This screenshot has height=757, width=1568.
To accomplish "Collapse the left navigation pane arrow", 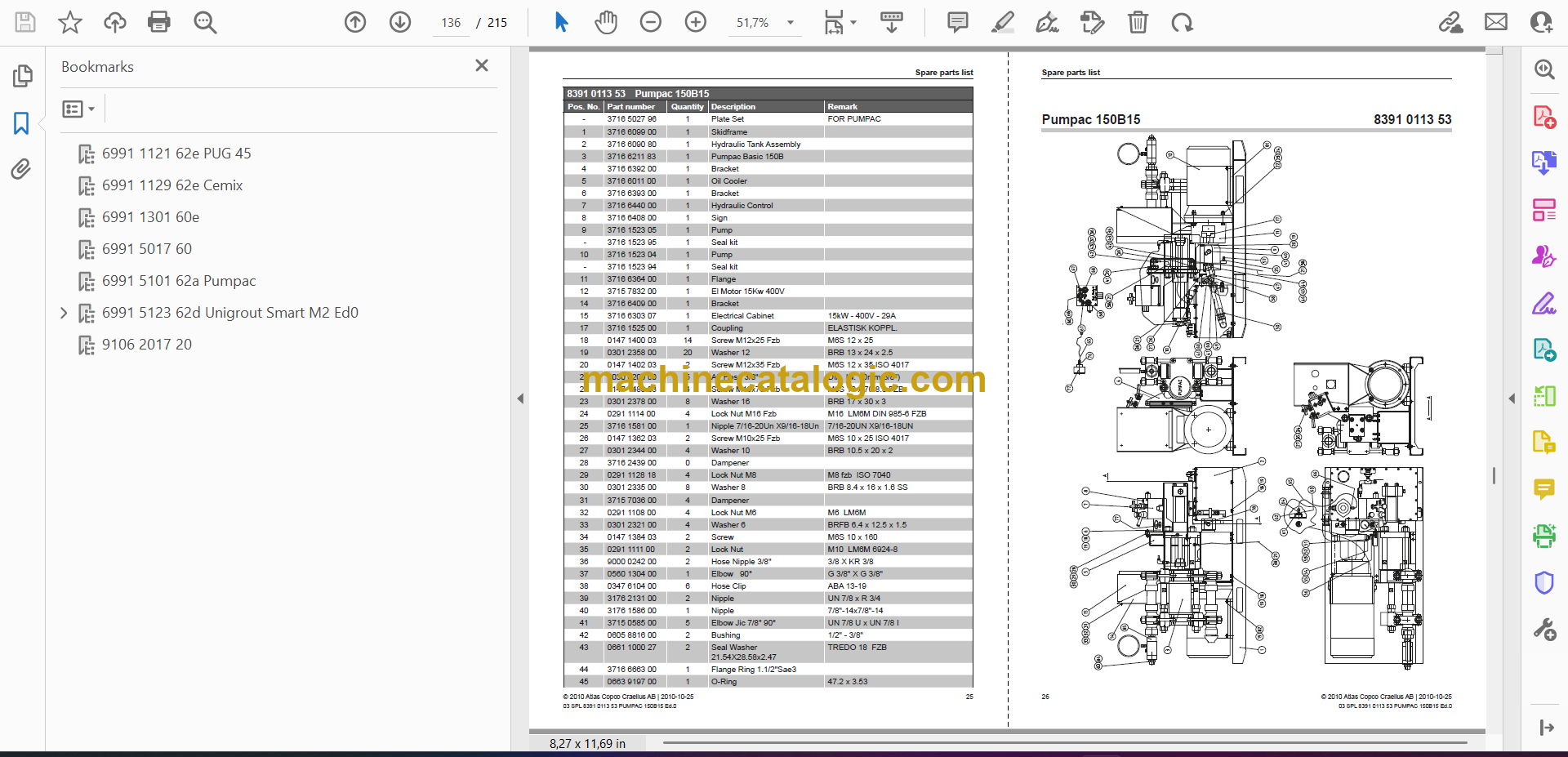I will (x=520, y=399).
